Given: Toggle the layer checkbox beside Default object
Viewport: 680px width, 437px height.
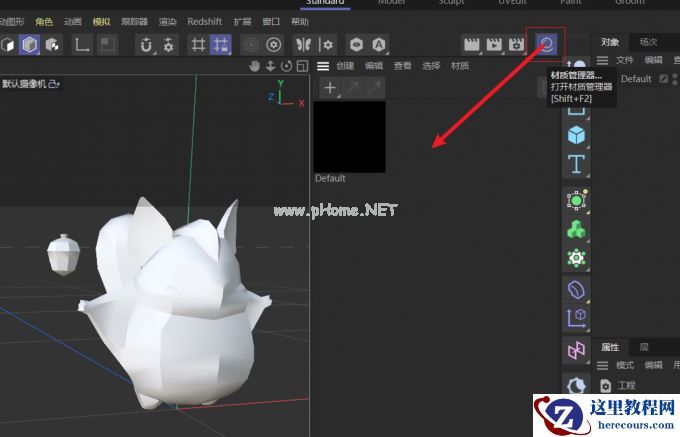Looking at the screenshot, I should coord(664,79).
